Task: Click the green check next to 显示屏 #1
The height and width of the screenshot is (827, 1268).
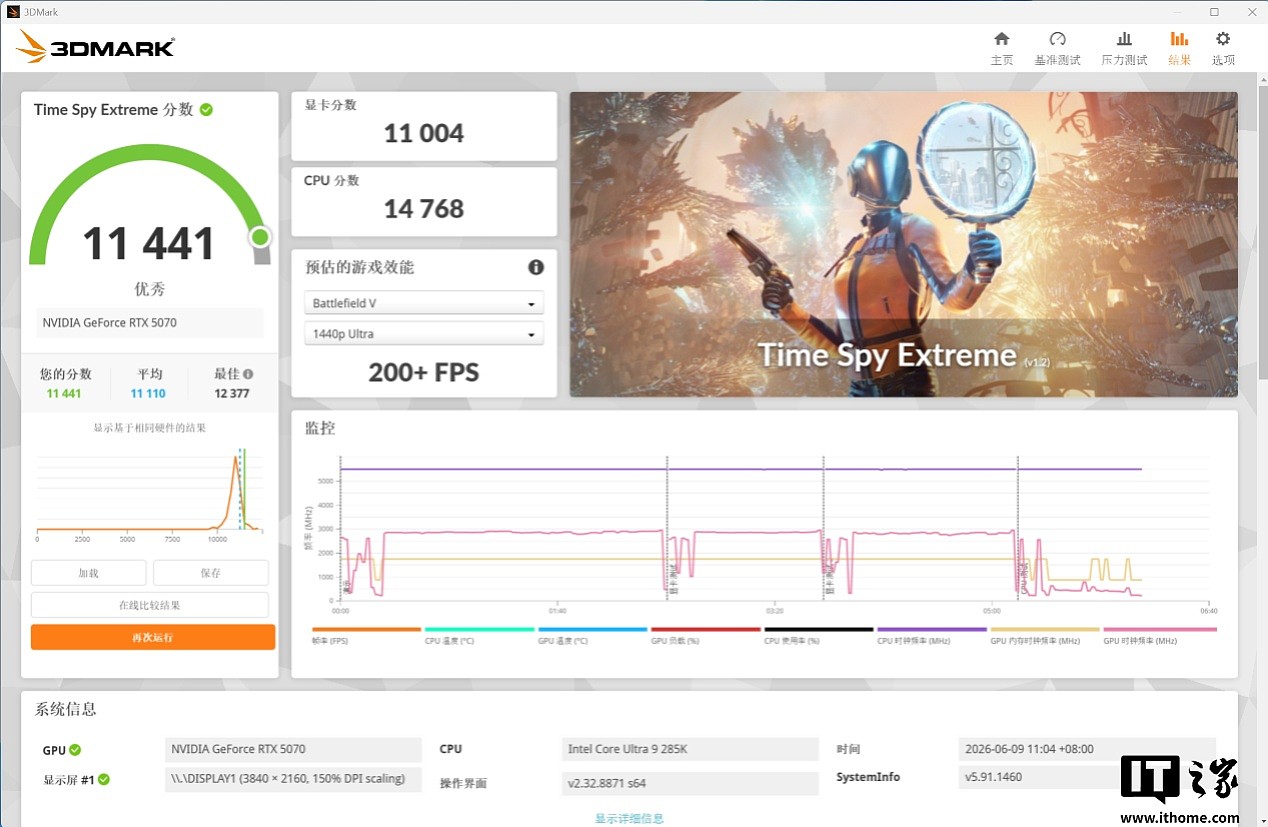Action: point(104,780)
